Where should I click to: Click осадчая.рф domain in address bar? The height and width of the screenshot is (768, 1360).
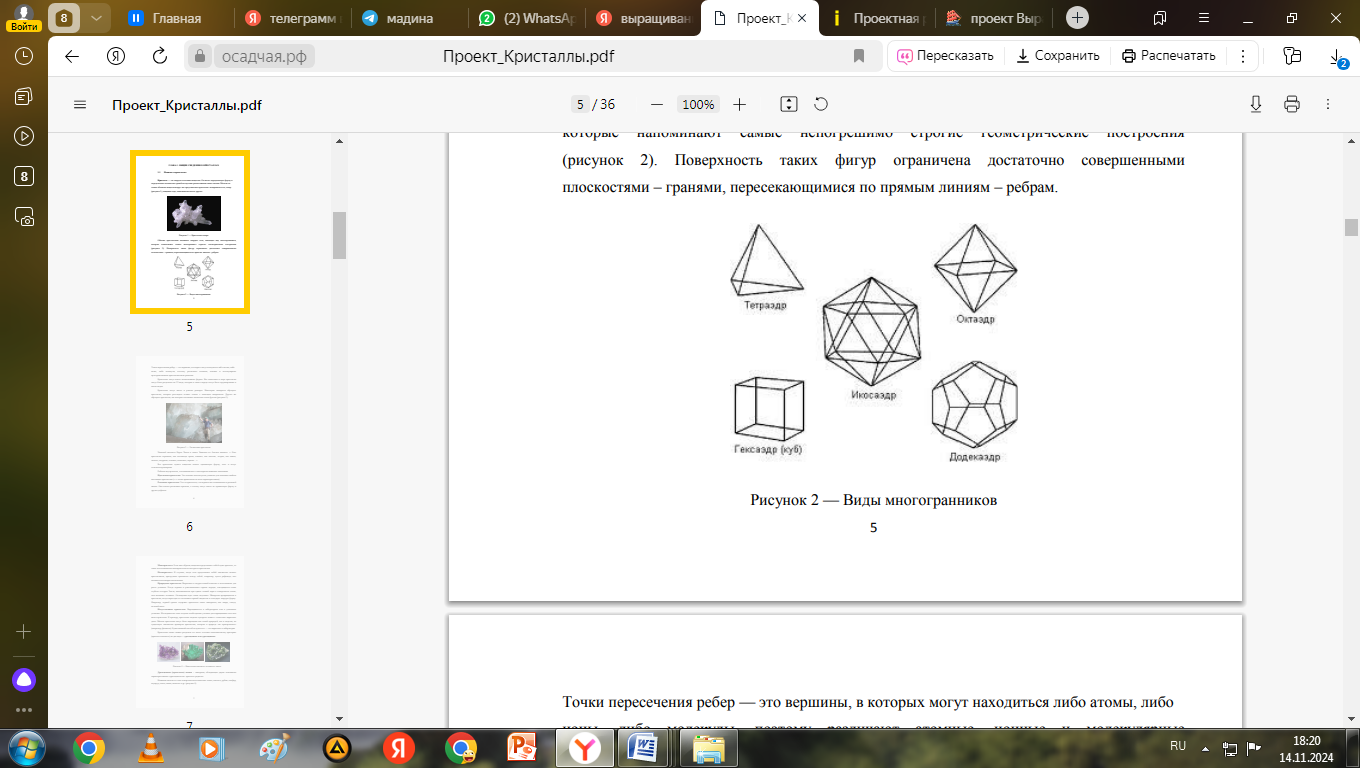pyautogui.click(x=263, y=56)
